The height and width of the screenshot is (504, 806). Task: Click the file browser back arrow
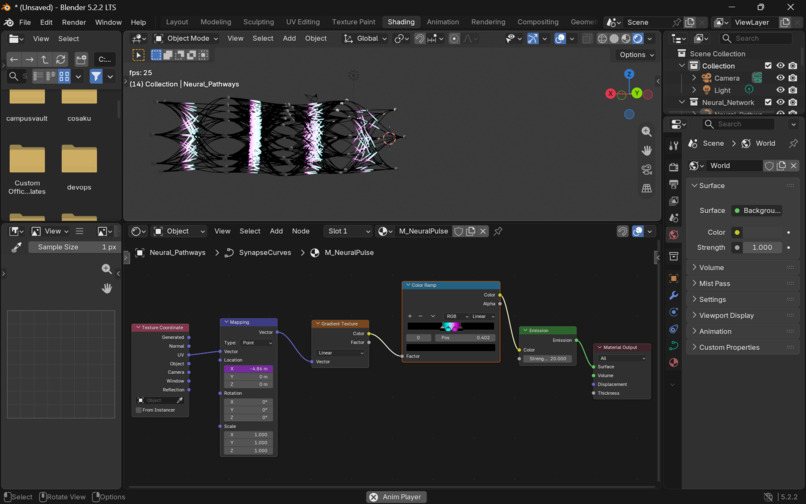14,60
